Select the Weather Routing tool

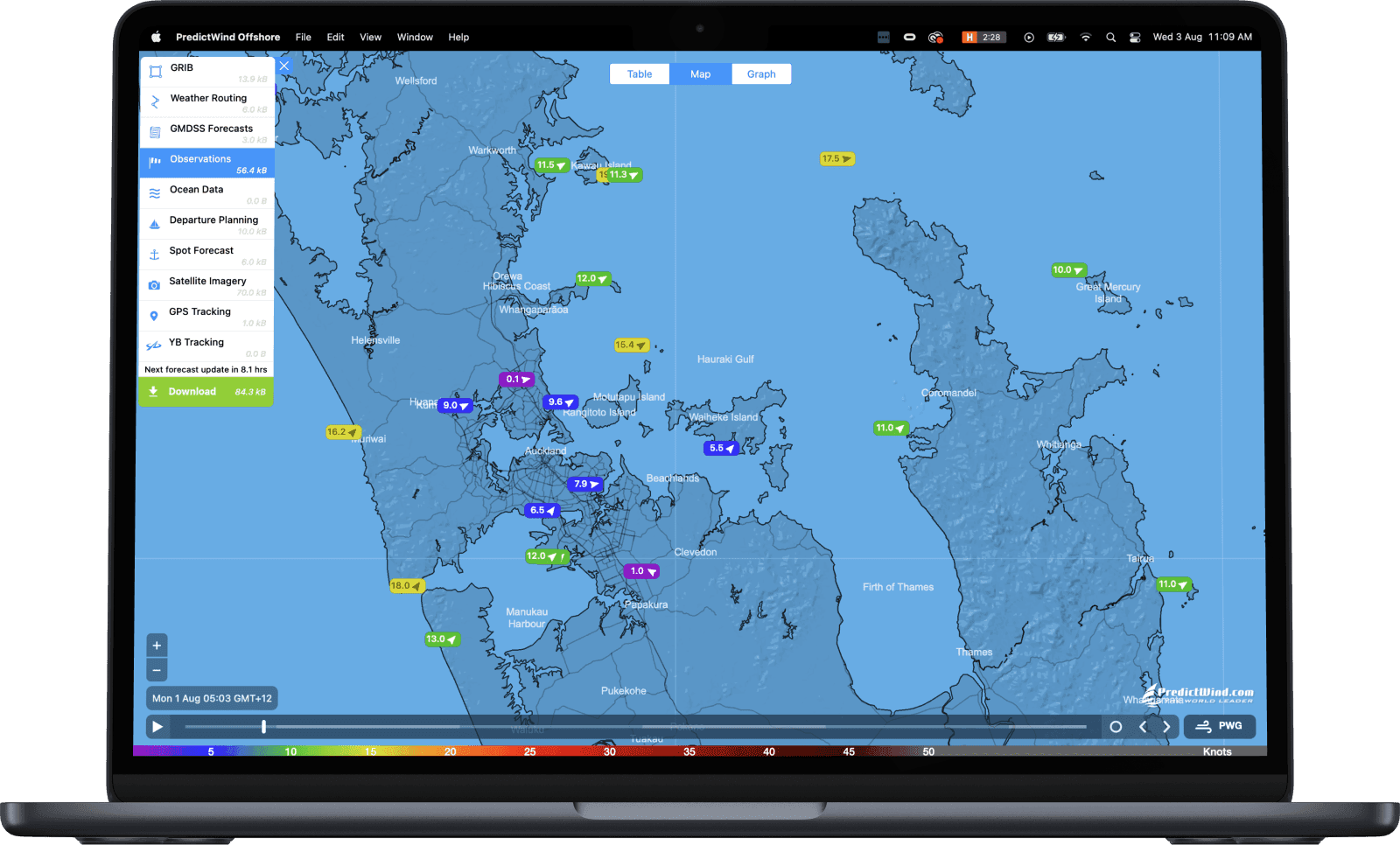(x=207, y=98)
